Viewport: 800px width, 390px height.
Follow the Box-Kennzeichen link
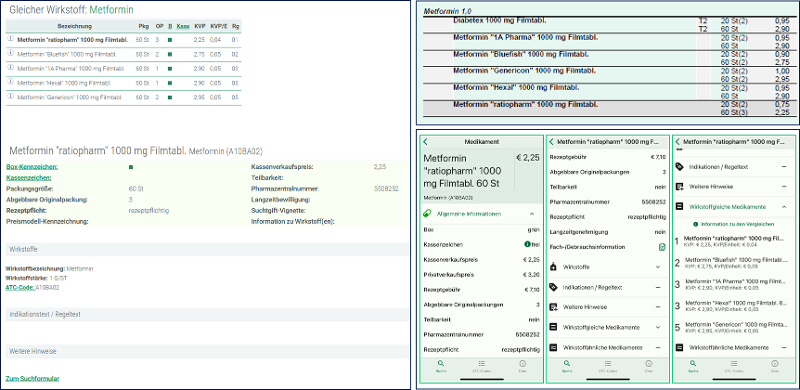click(32, 167)
